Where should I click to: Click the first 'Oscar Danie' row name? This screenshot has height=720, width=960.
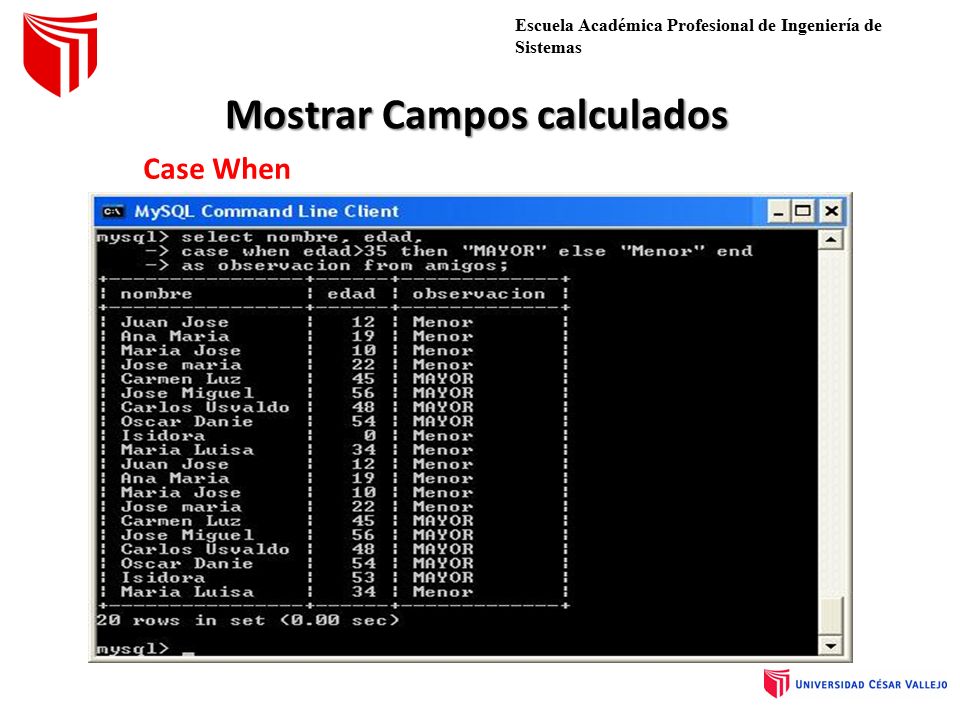coord(187,421)
